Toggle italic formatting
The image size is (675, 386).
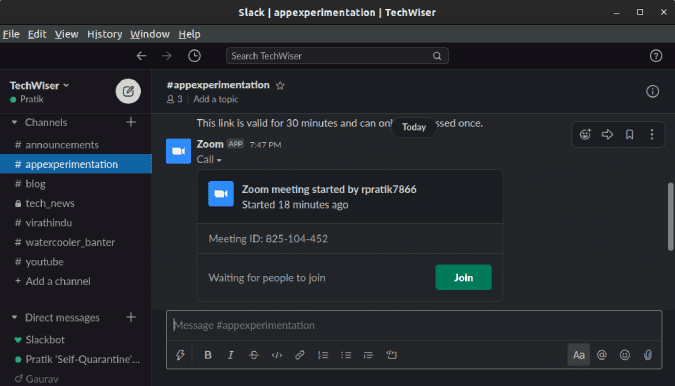231,355
